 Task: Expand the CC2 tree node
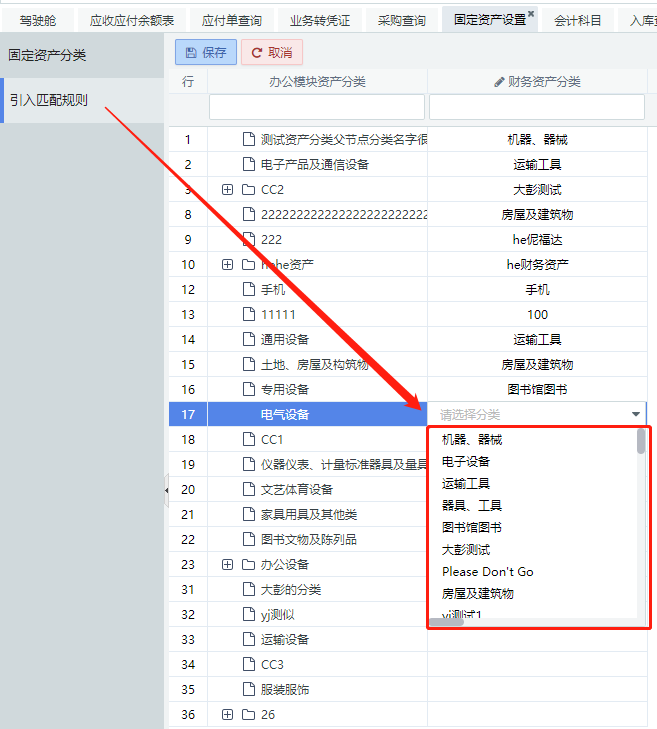click(x=227, y=190)
